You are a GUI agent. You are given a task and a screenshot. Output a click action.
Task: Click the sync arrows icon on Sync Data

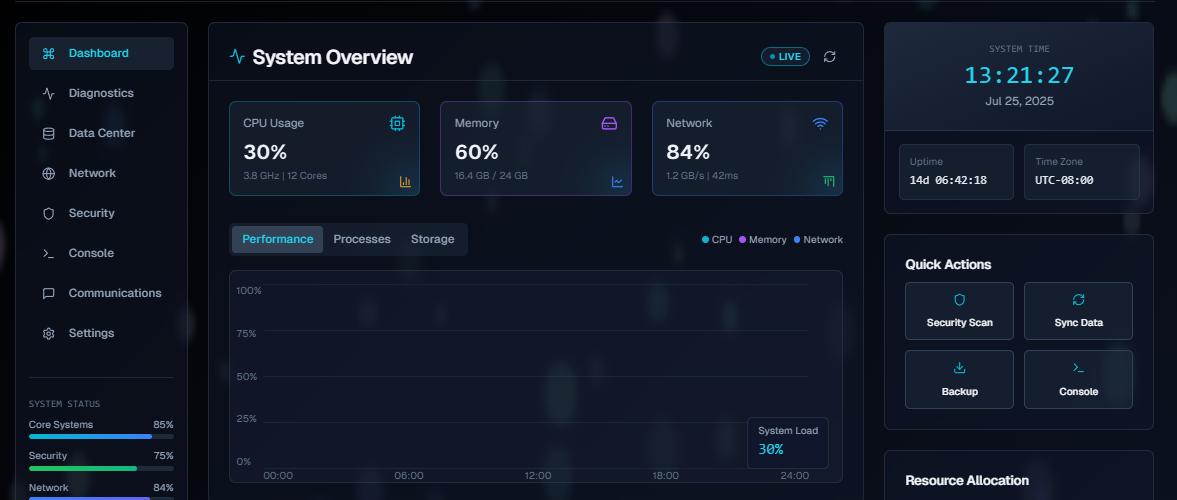click(1079, 300)
